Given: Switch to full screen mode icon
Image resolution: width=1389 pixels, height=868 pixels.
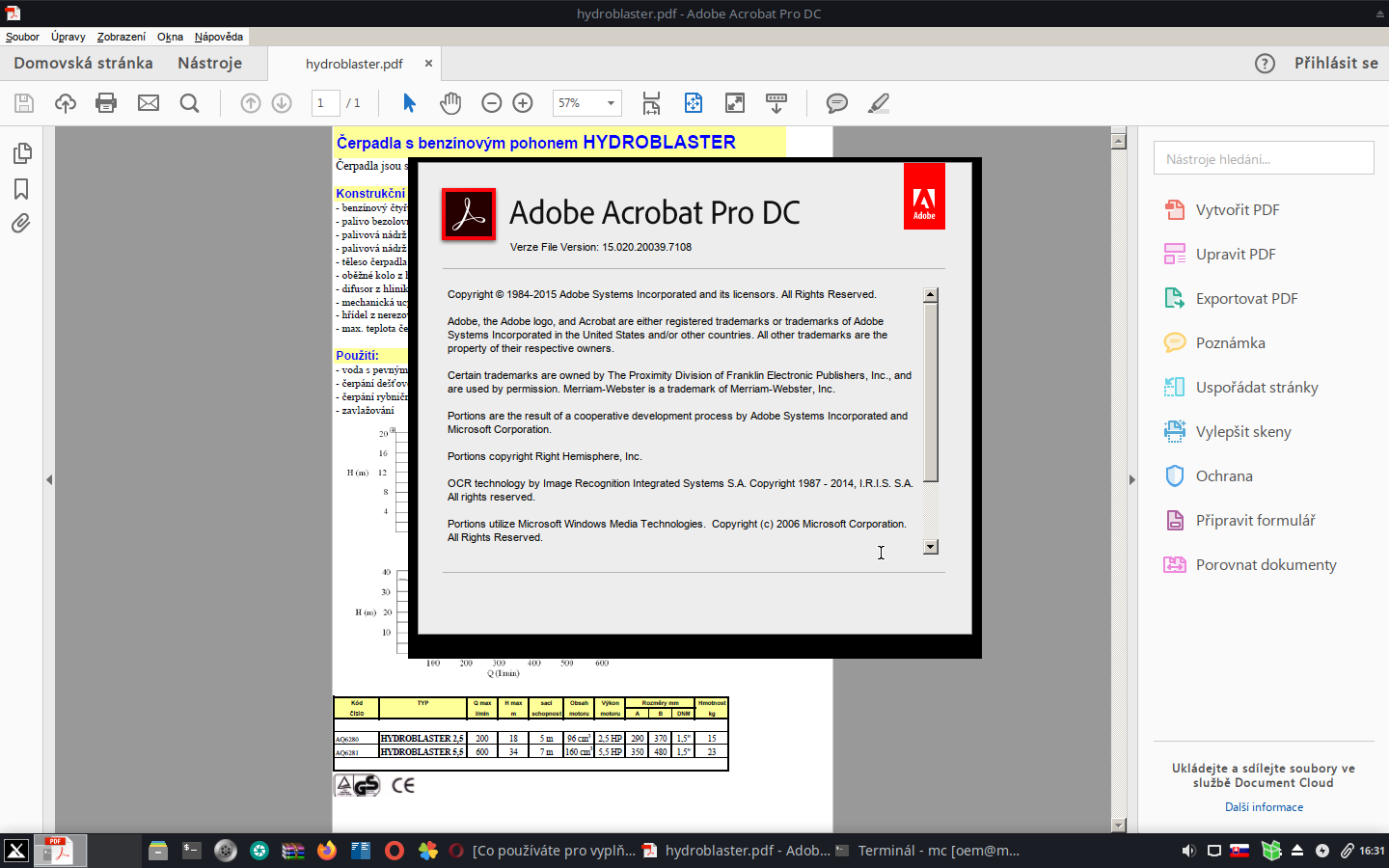Looking at the screenshot, I should (x=735, y=103).
